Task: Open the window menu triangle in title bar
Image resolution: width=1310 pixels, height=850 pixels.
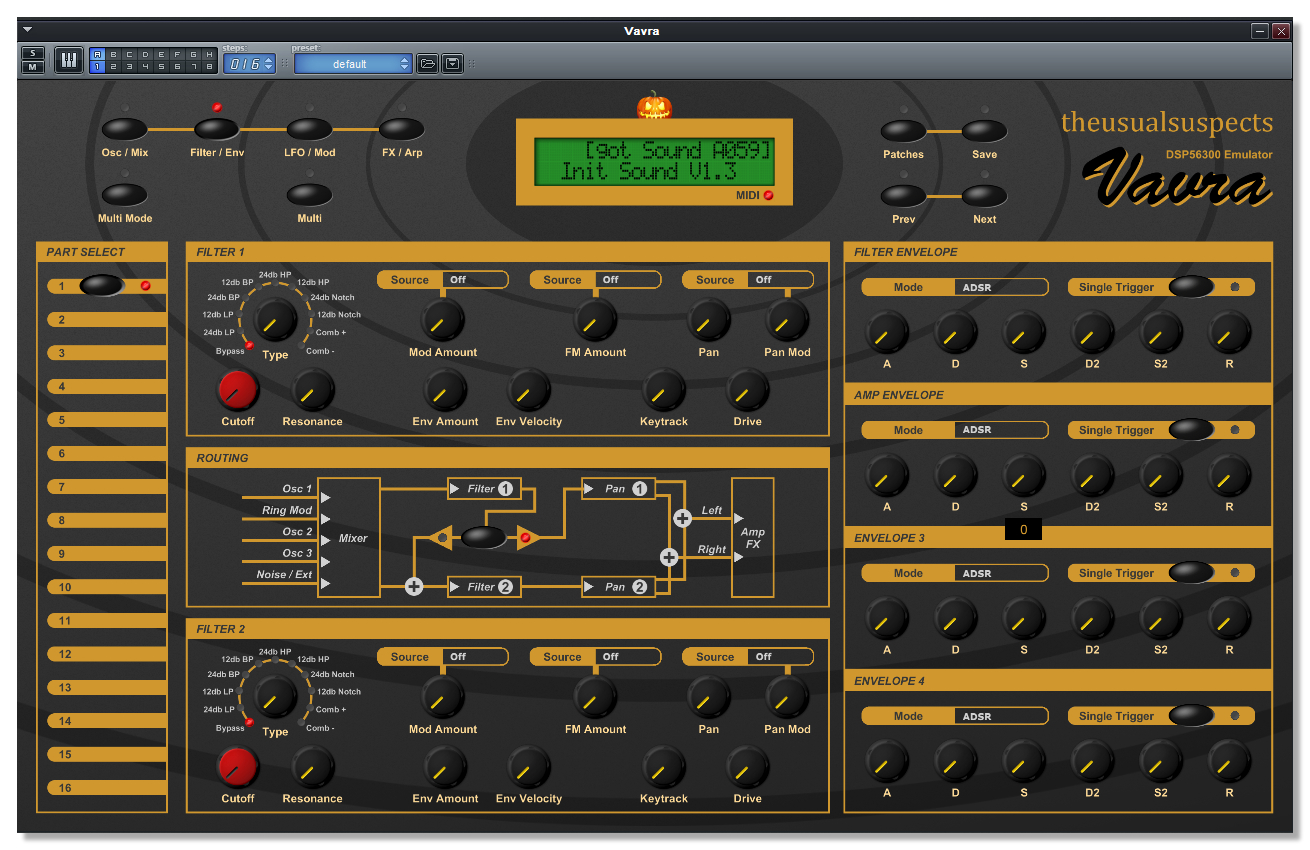Action: (28, 30)
